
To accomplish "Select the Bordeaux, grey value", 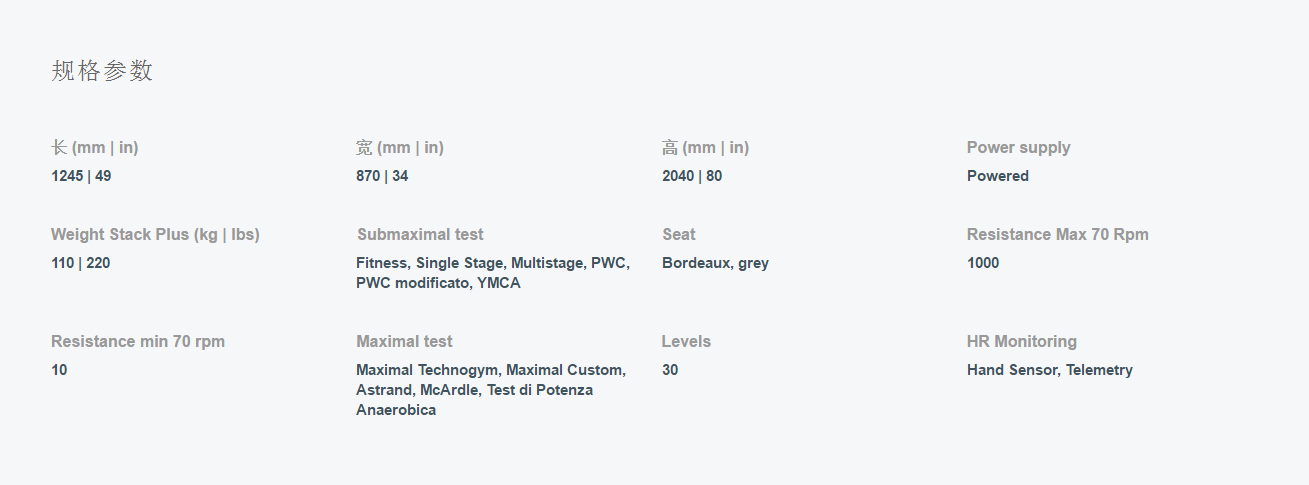I will pos(715,263).
